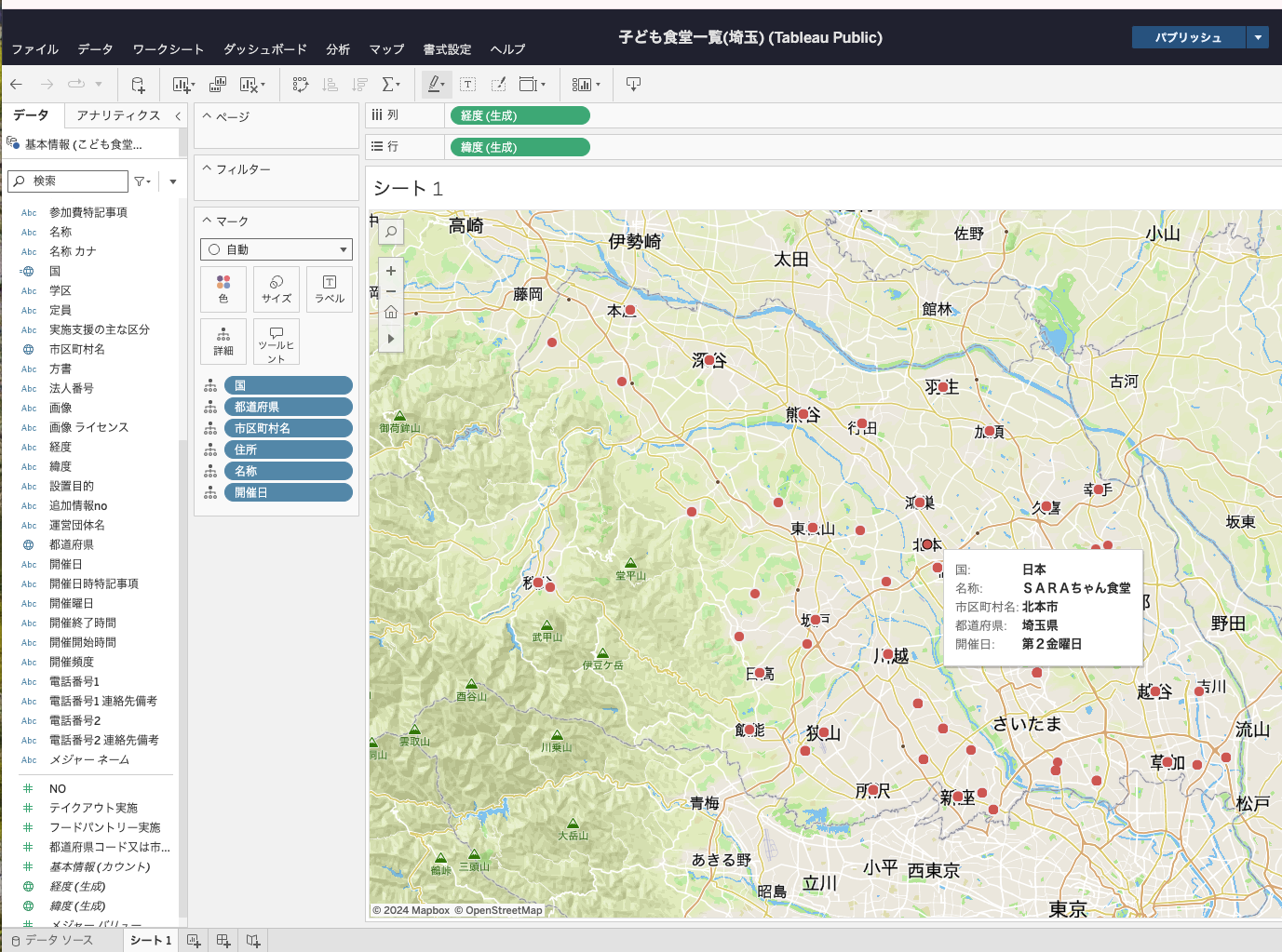Open the Publish button dropdown arrow
The width and height of the screenshot is (1282, 952).
coord(1258,37)
